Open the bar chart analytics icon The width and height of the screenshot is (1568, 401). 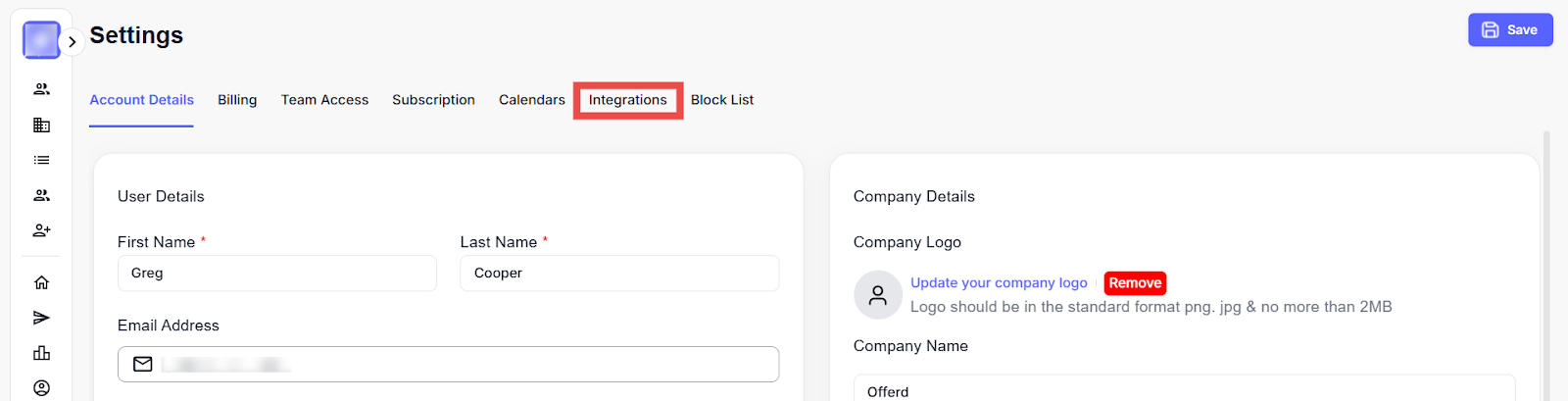click(x=41, y=353)
